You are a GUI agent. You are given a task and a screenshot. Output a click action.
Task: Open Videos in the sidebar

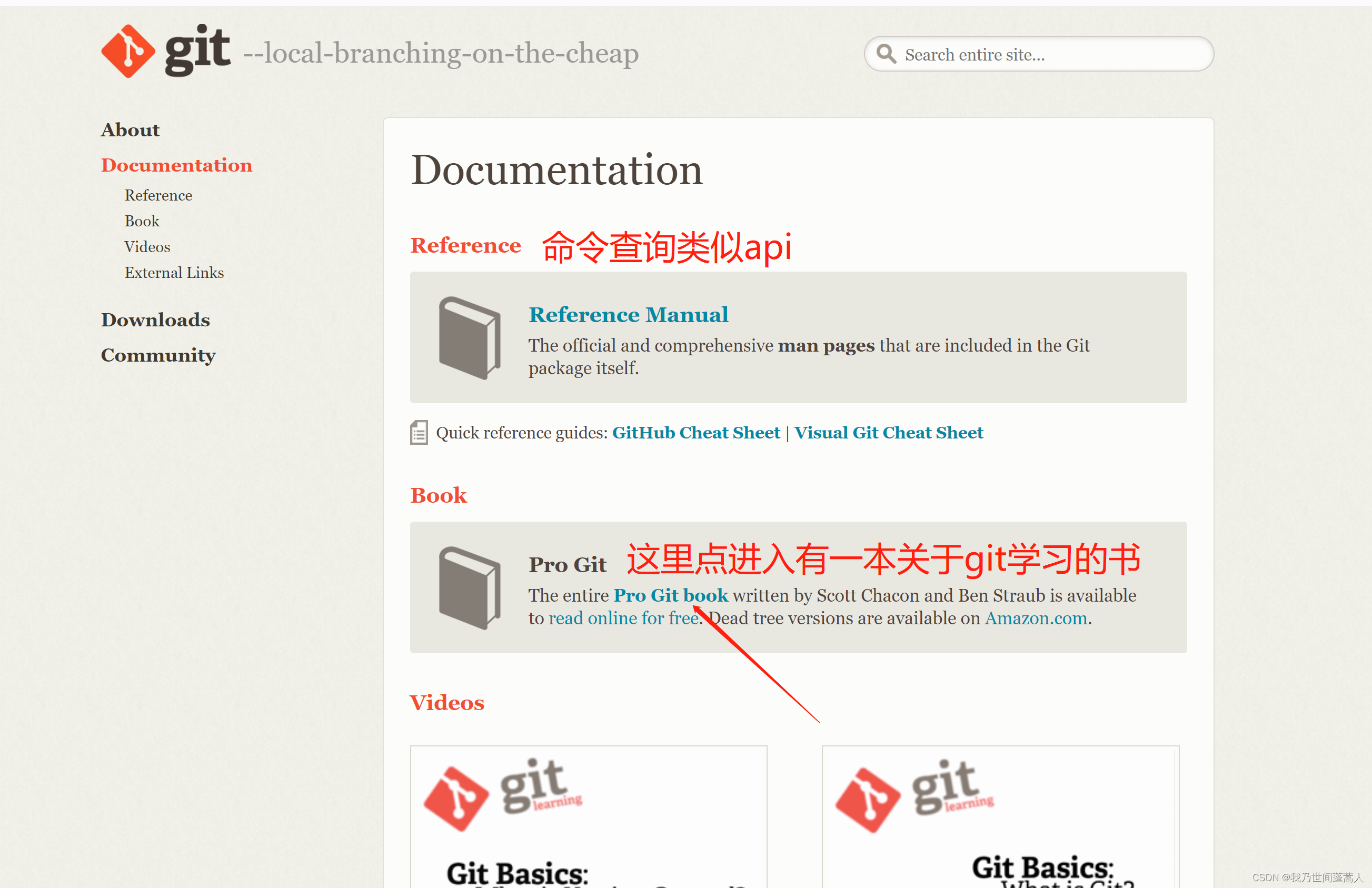click(x=147, y=247)
